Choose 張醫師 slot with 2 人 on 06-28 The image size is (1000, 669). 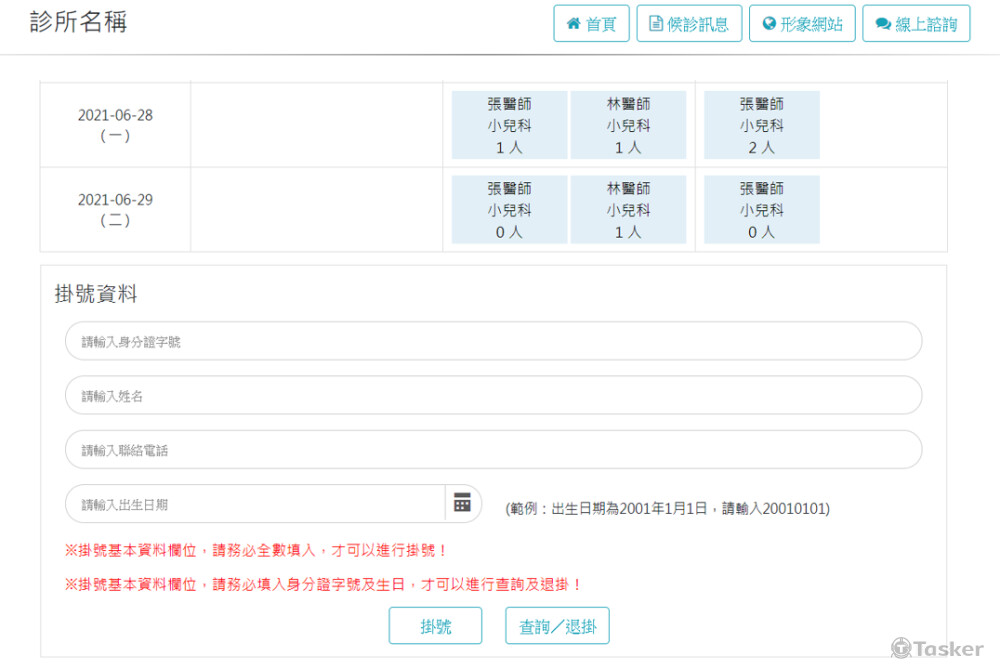[x=761, y=125]
